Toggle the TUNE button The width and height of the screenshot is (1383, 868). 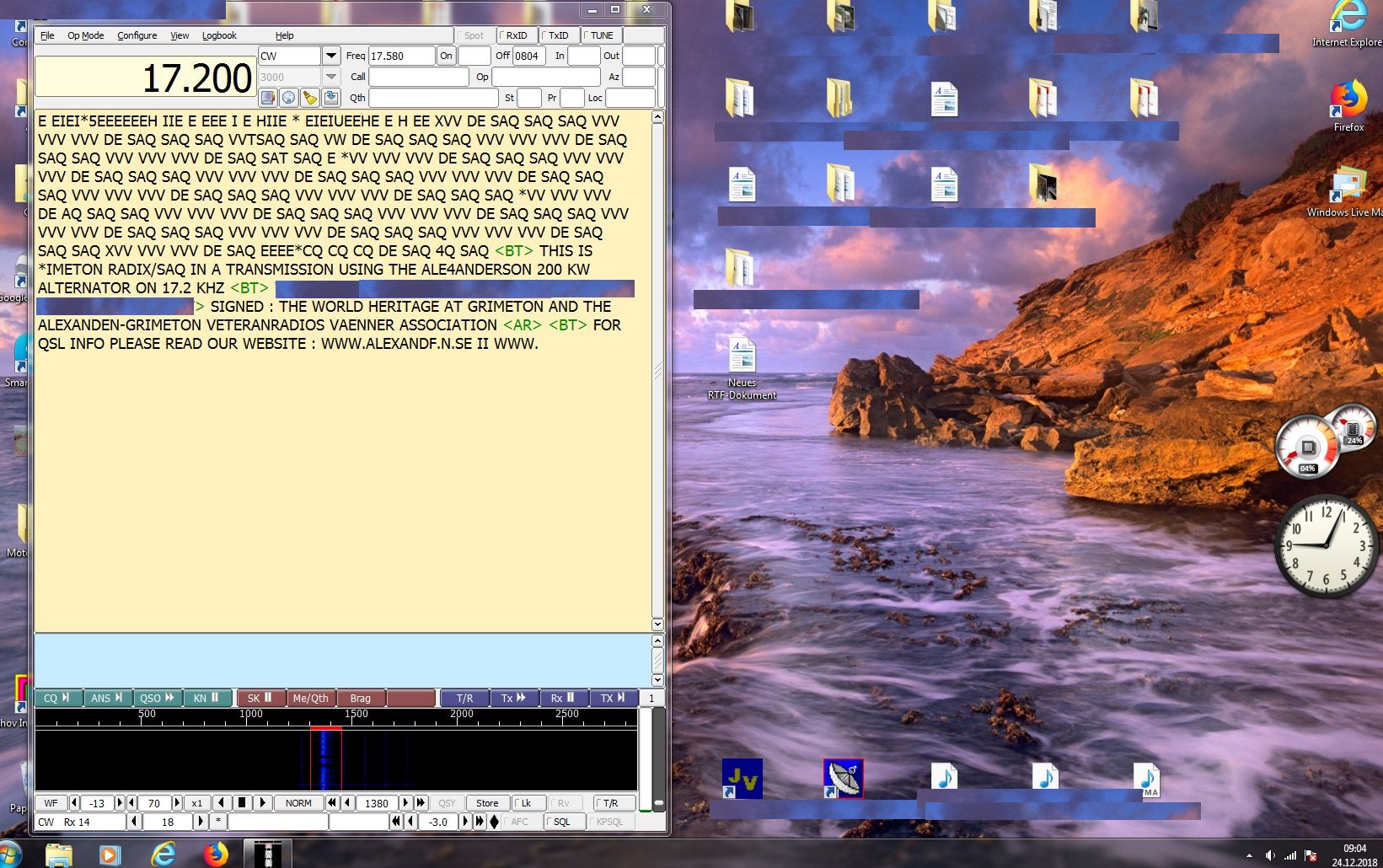click(x=599, y=35)
